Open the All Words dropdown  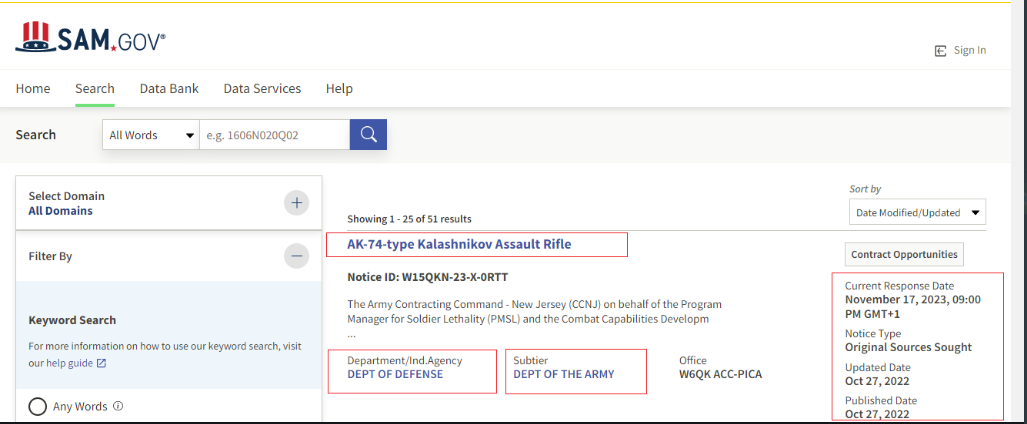(151, 135)
